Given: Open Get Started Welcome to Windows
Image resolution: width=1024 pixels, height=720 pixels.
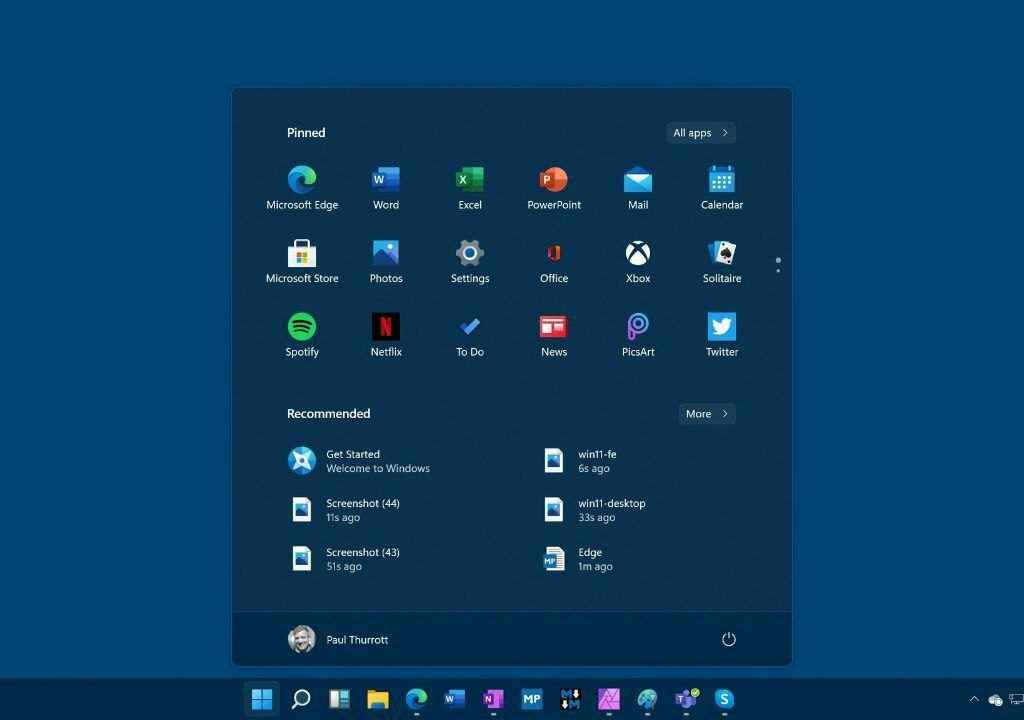Looking at the screenshot, I should [x=359, y=461].
